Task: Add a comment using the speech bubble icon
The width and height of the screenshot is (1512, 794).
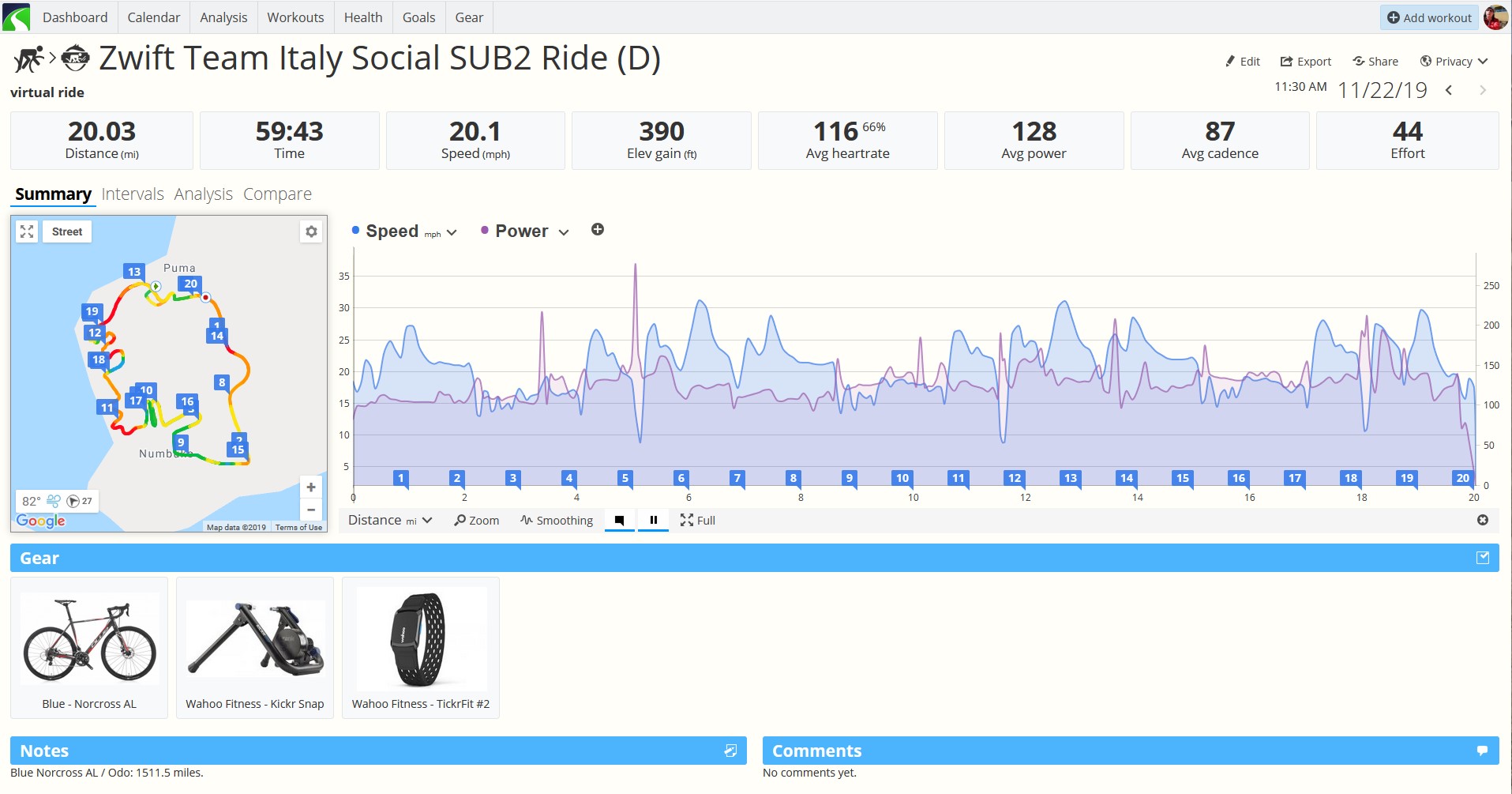Action: [x=1483, y=751]
